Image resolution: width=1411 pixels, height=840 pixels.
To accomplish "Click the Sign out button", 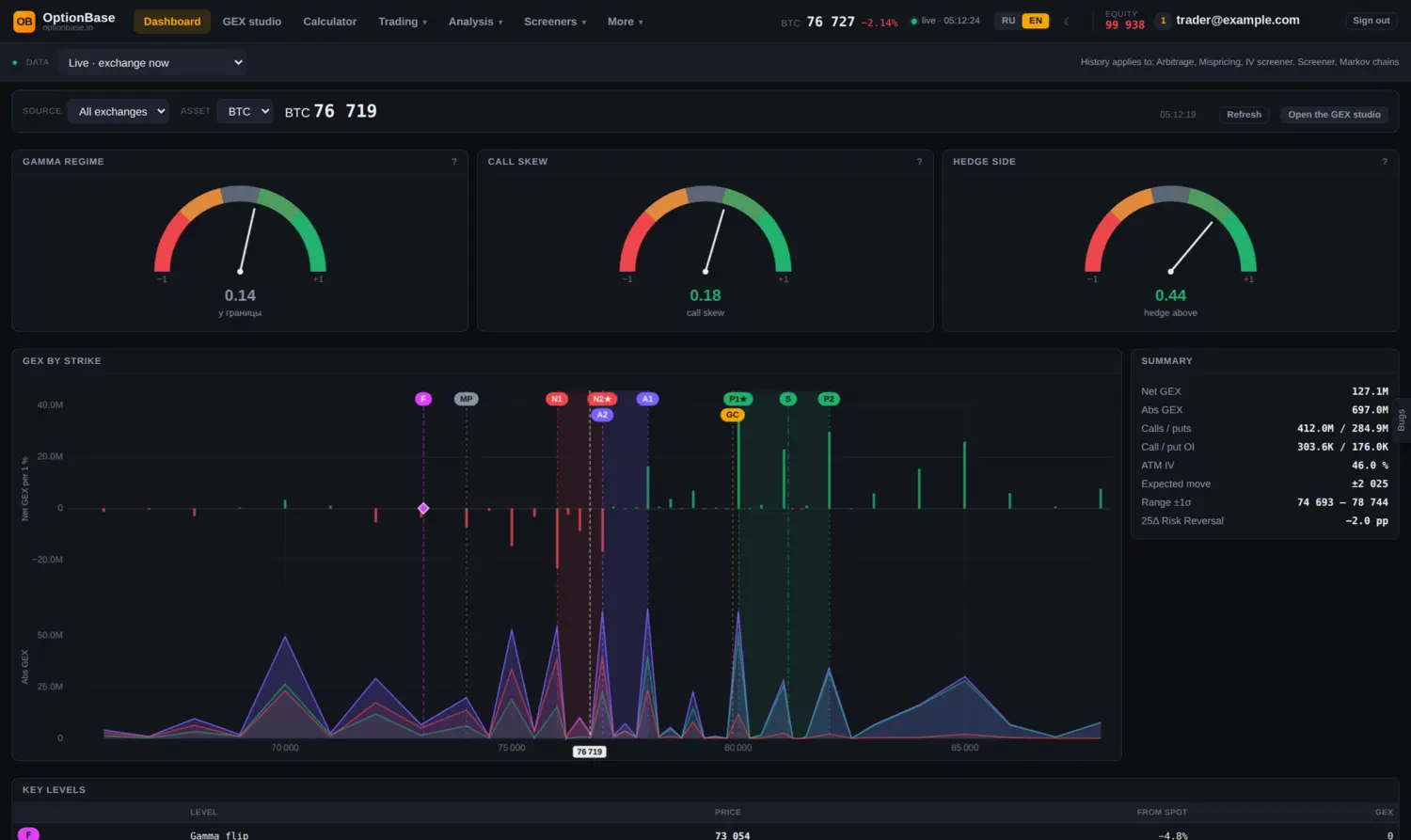I will tap(1371, 21).
